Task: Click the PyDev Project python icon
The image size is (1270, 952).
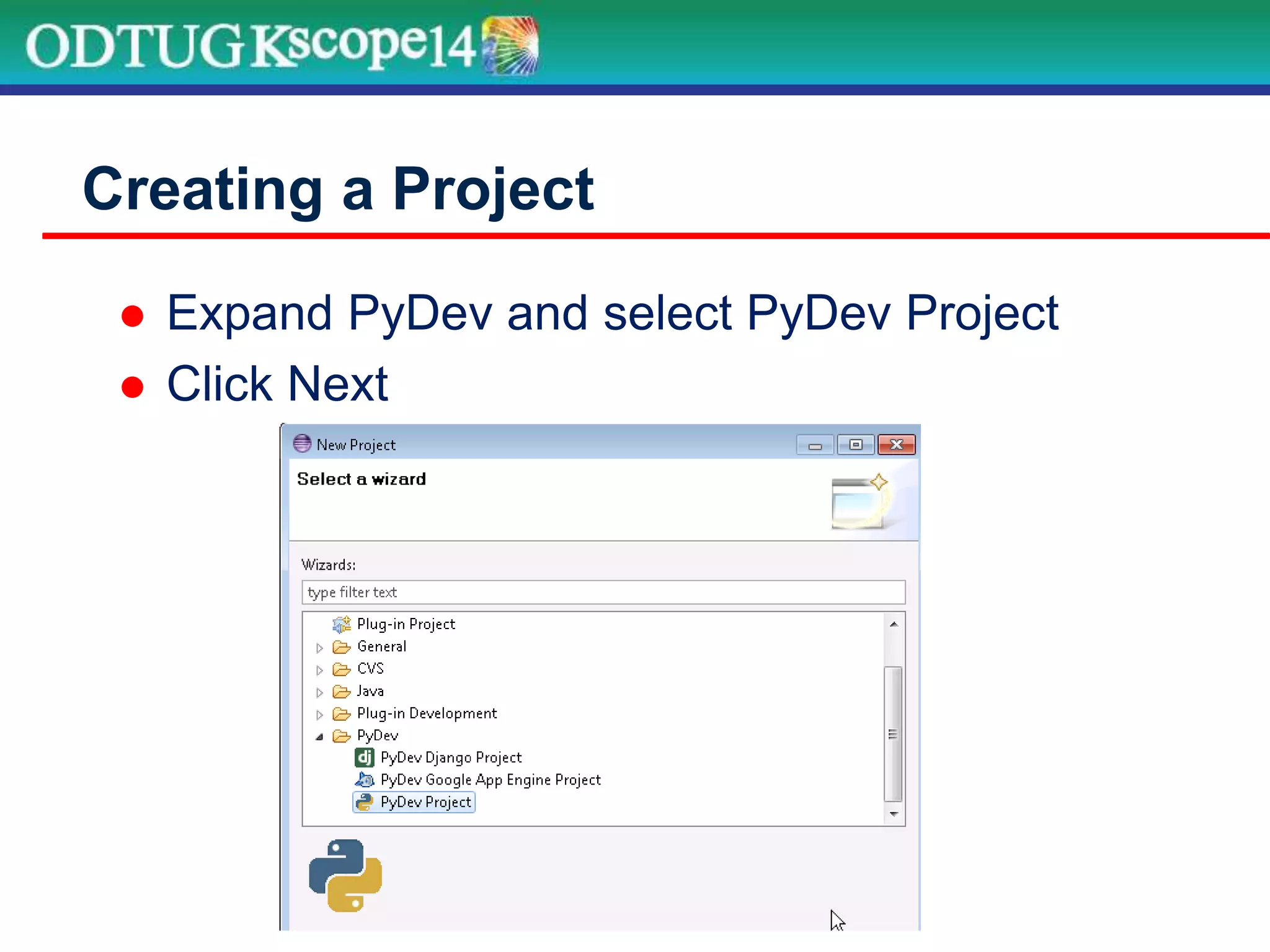Action: pos(365,802)
